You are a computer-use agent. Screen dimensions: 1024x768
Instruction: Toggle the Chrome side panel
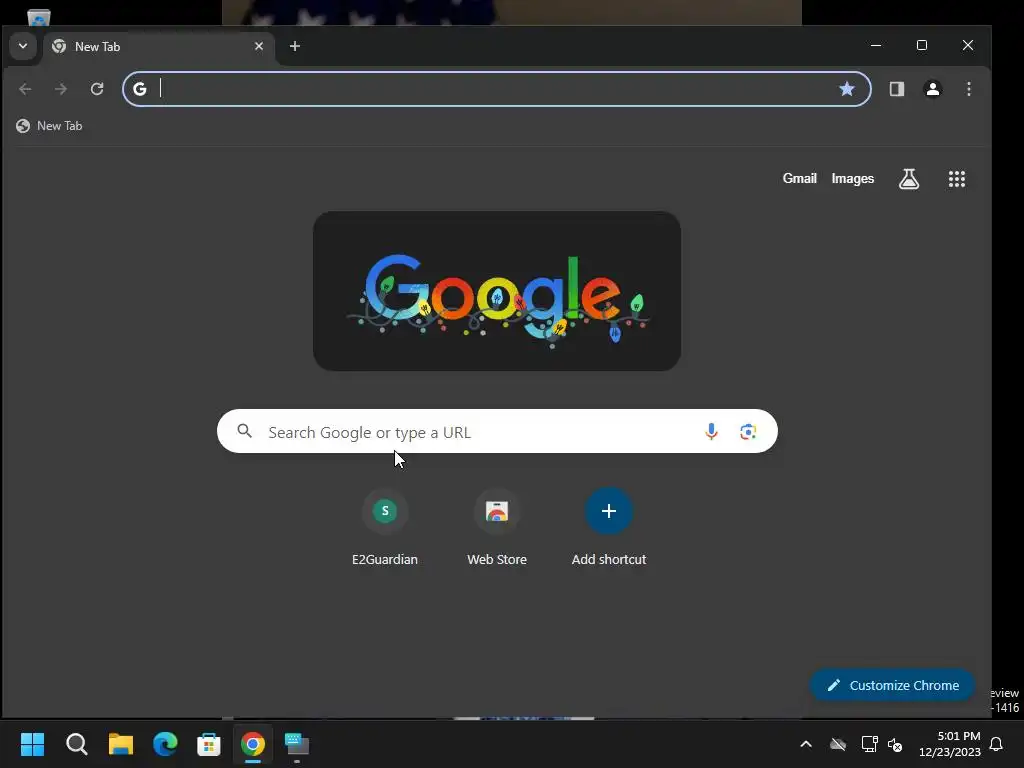coord(897,89)
